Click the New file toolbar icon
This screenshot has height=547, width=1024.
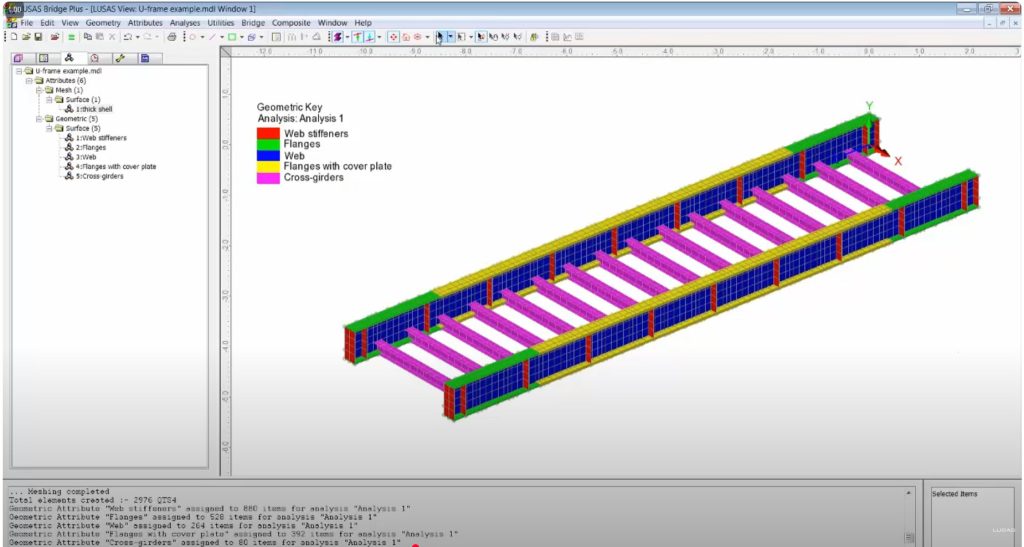point(14,37)
